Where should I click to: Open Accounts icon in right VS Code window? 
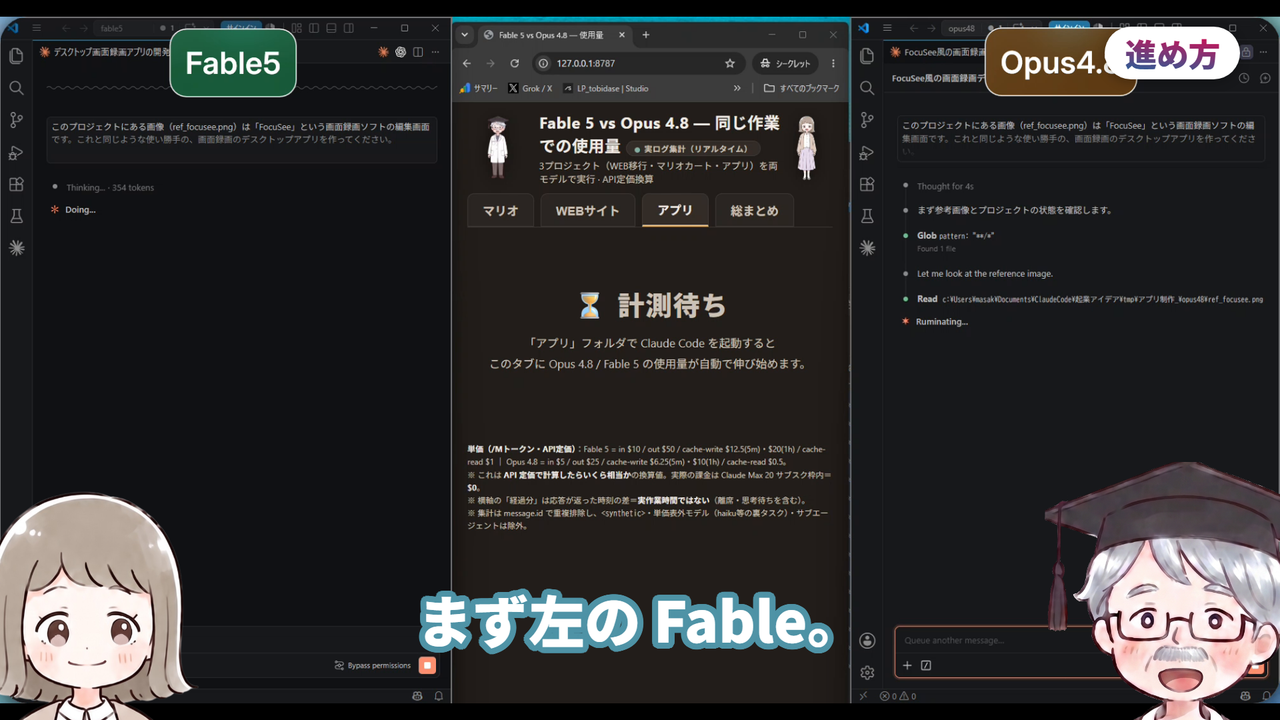click(x=867, y=640)
